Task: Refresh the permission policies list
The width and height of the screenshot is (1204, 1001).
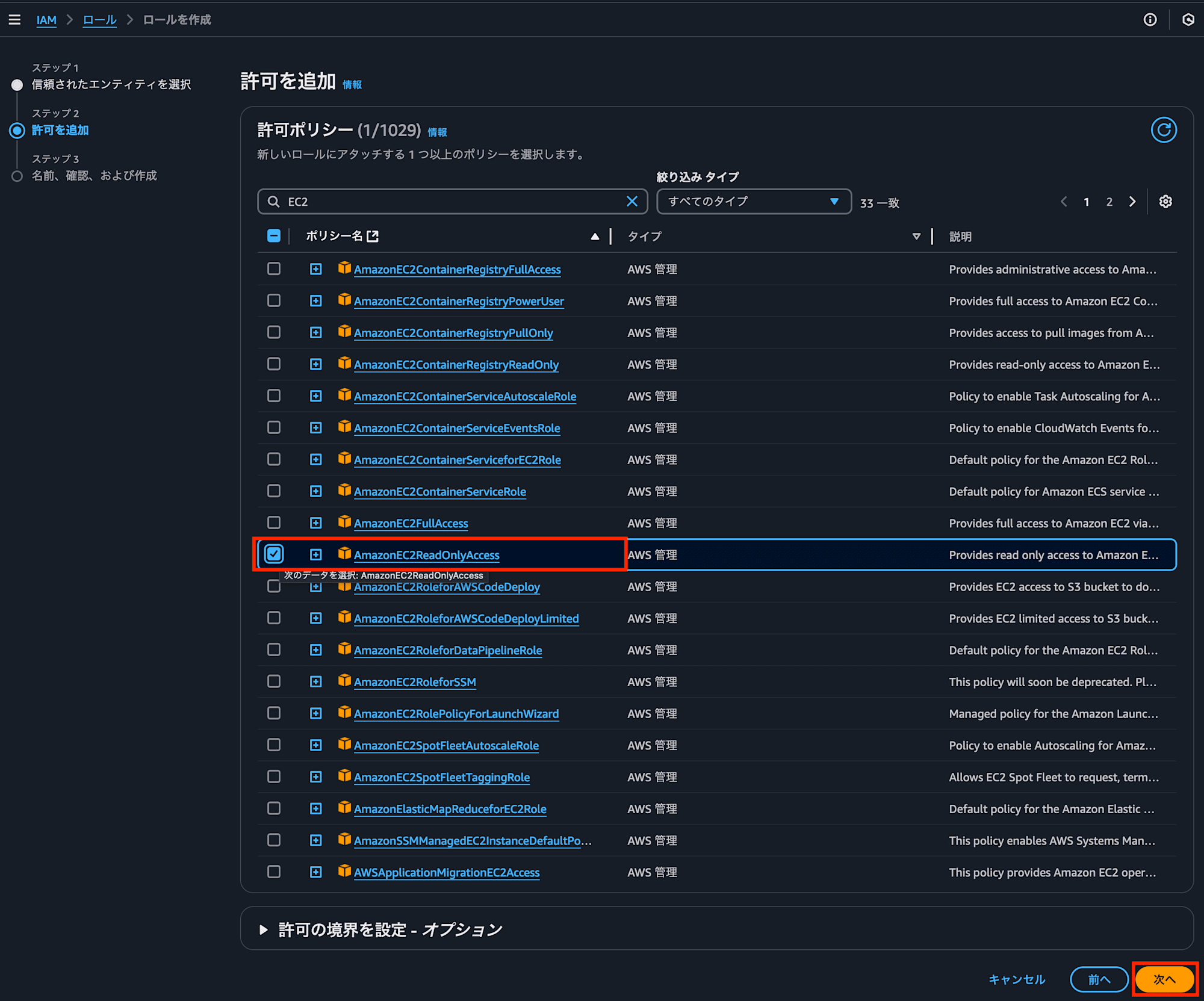Action: 1164,130
